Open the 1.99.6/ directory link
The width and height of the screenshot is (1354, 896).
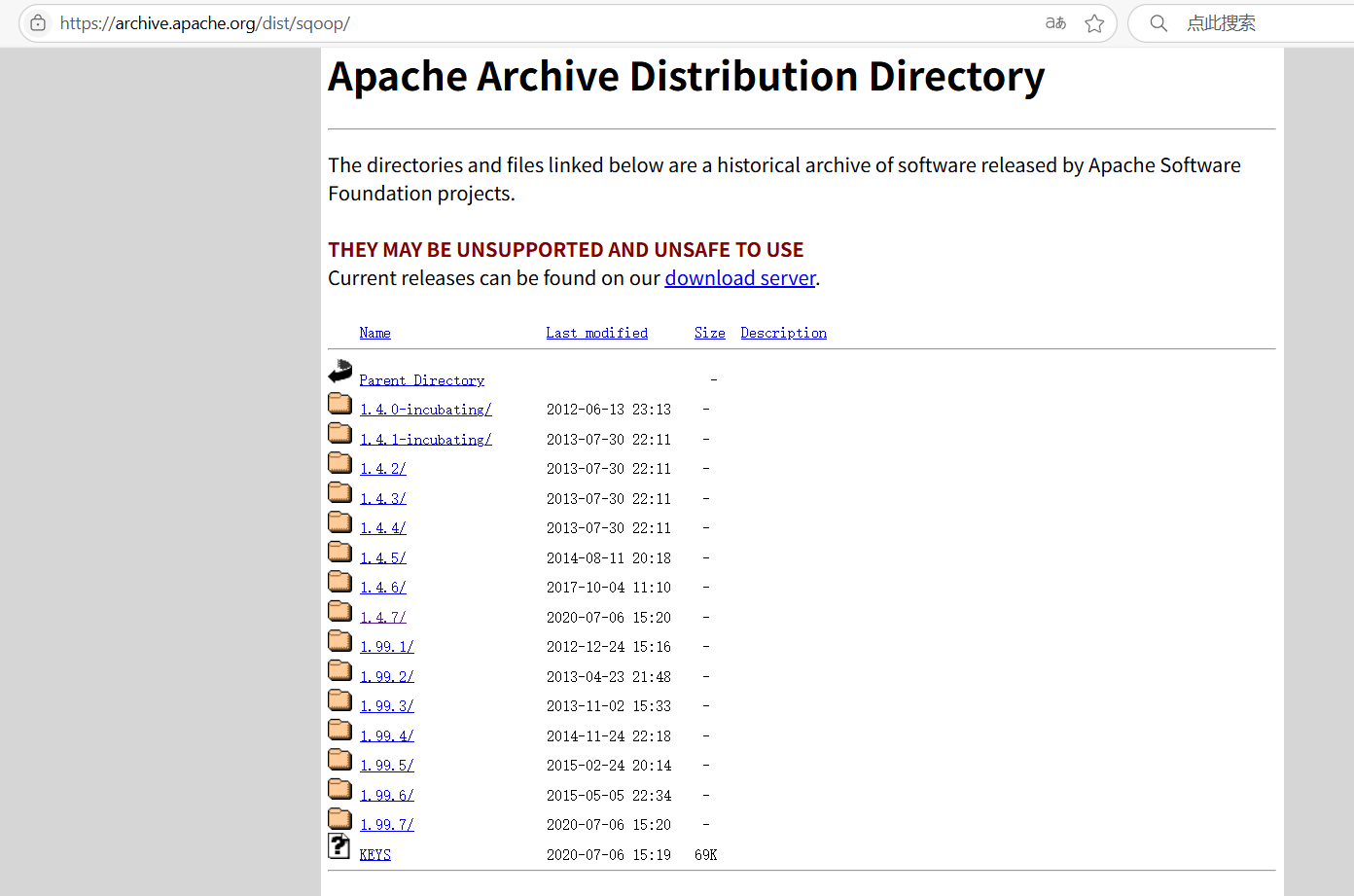[x=386, y=796]
